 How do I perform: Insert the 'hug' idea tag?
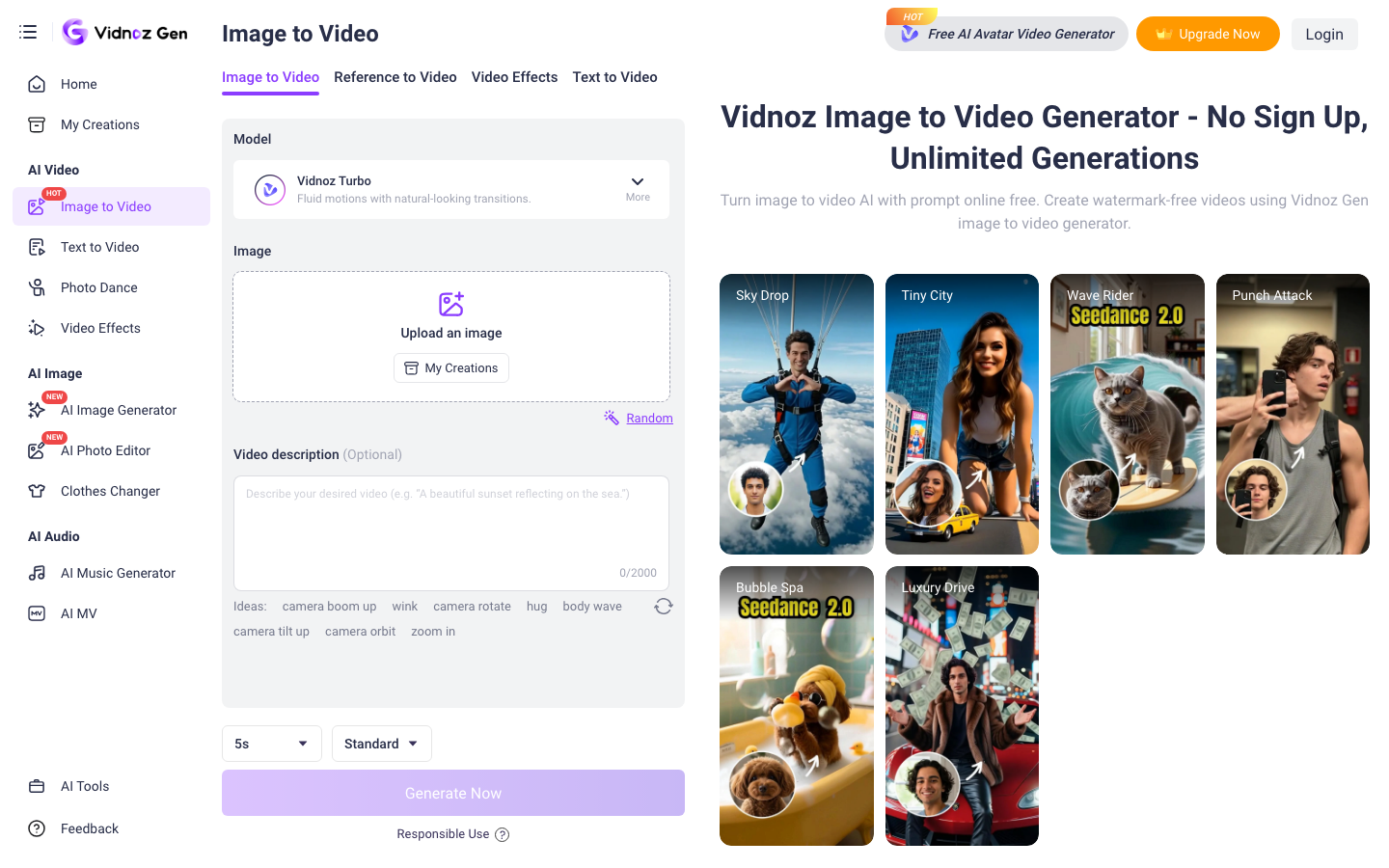[x=536, y=607]
